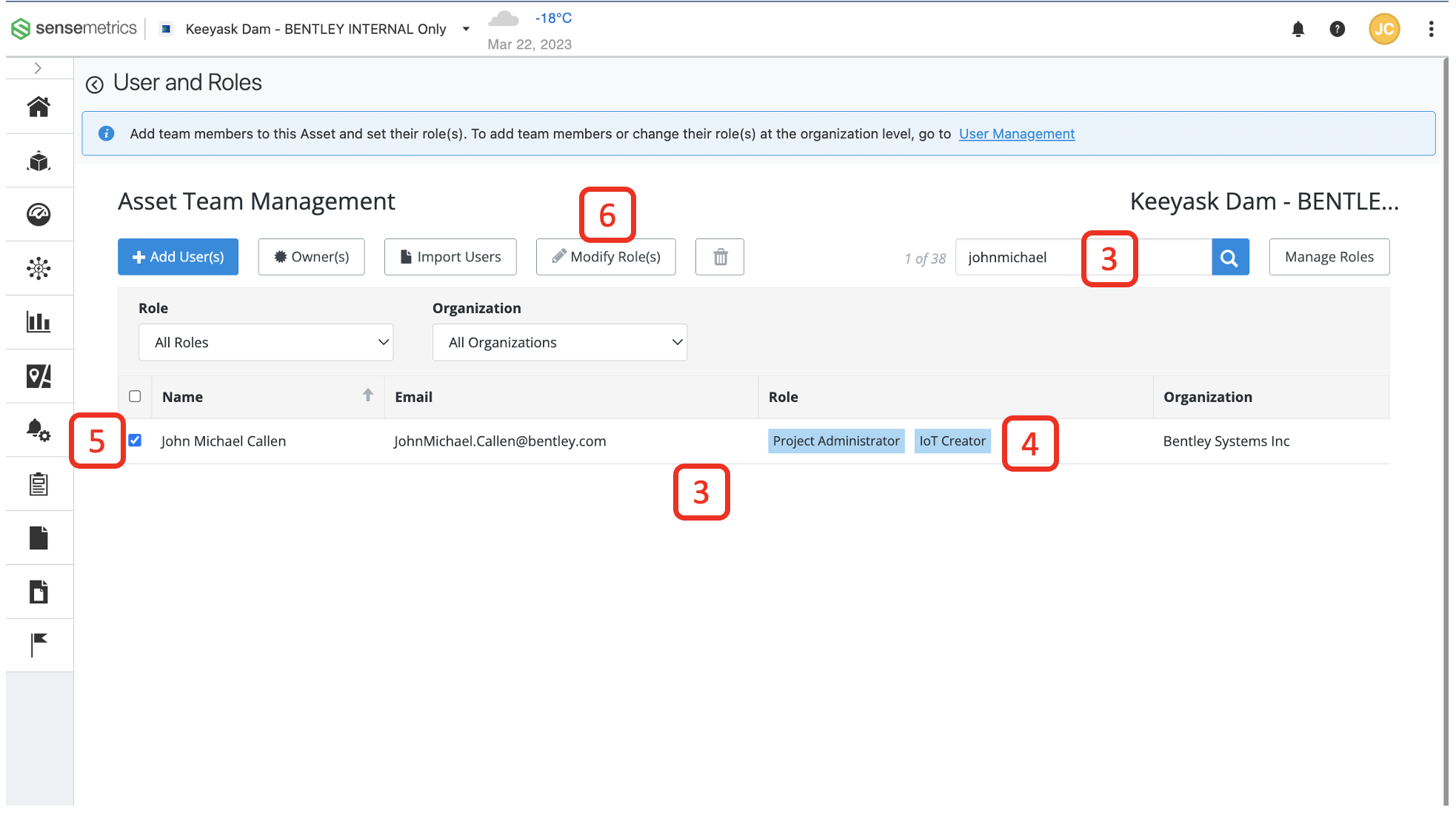
Task: Click the trash icon to delete selected user
Action: [719, 257]
